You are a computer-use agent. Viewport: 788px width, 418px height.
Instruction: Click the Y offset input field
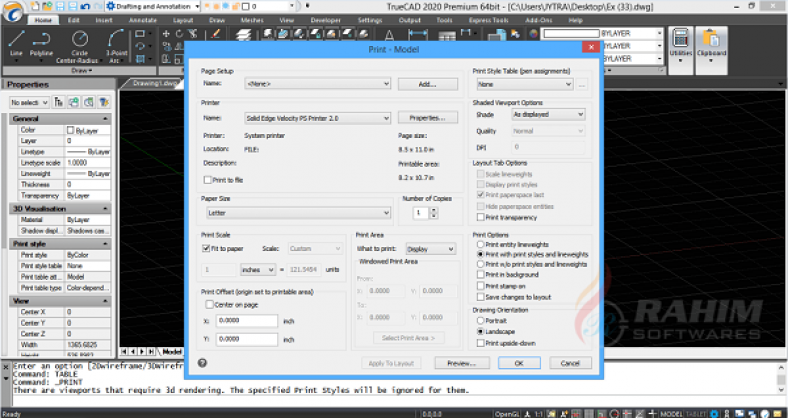click(247, 339)
